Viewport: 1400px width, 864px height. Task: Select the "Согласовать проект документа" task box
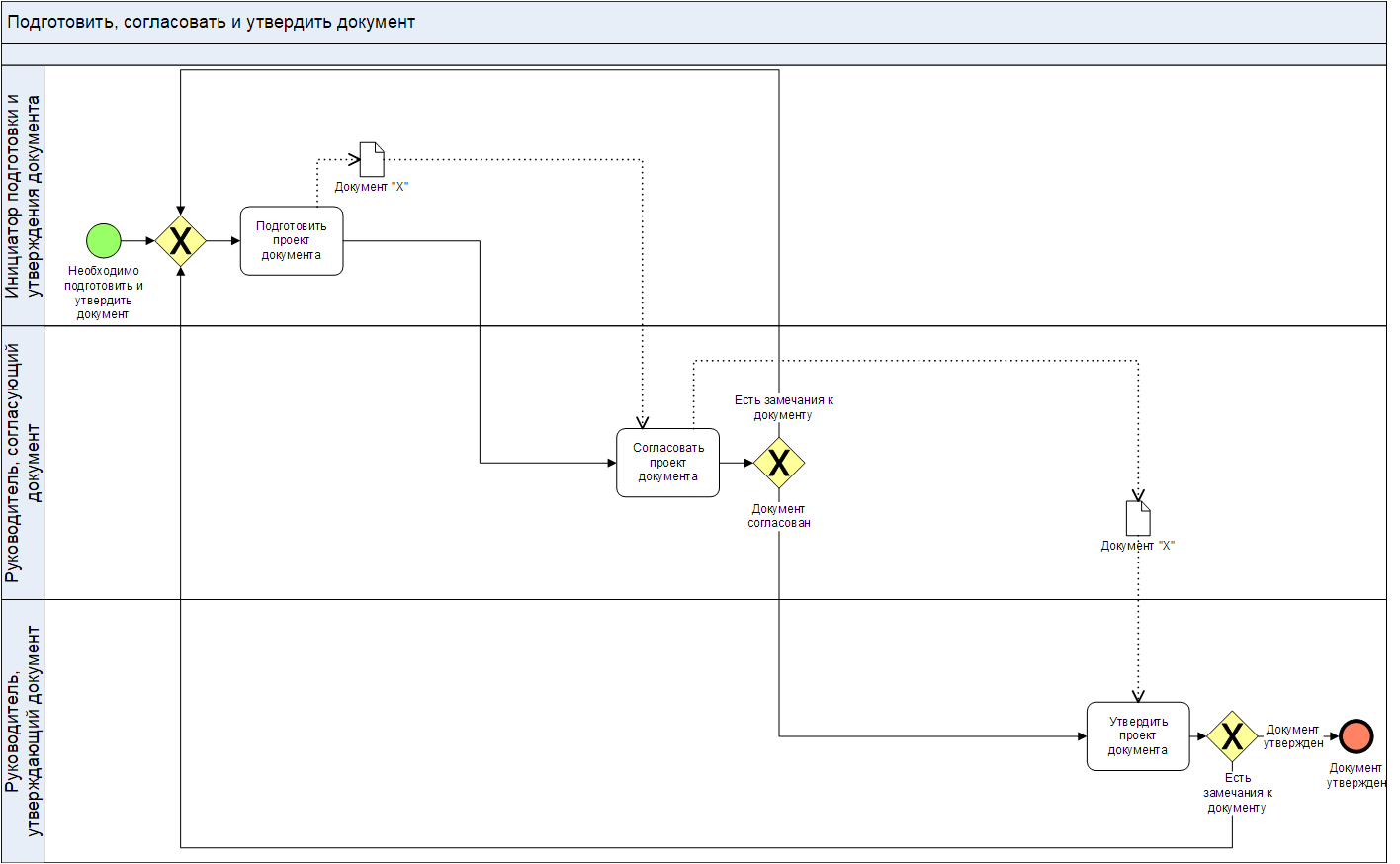coord(667,463)
